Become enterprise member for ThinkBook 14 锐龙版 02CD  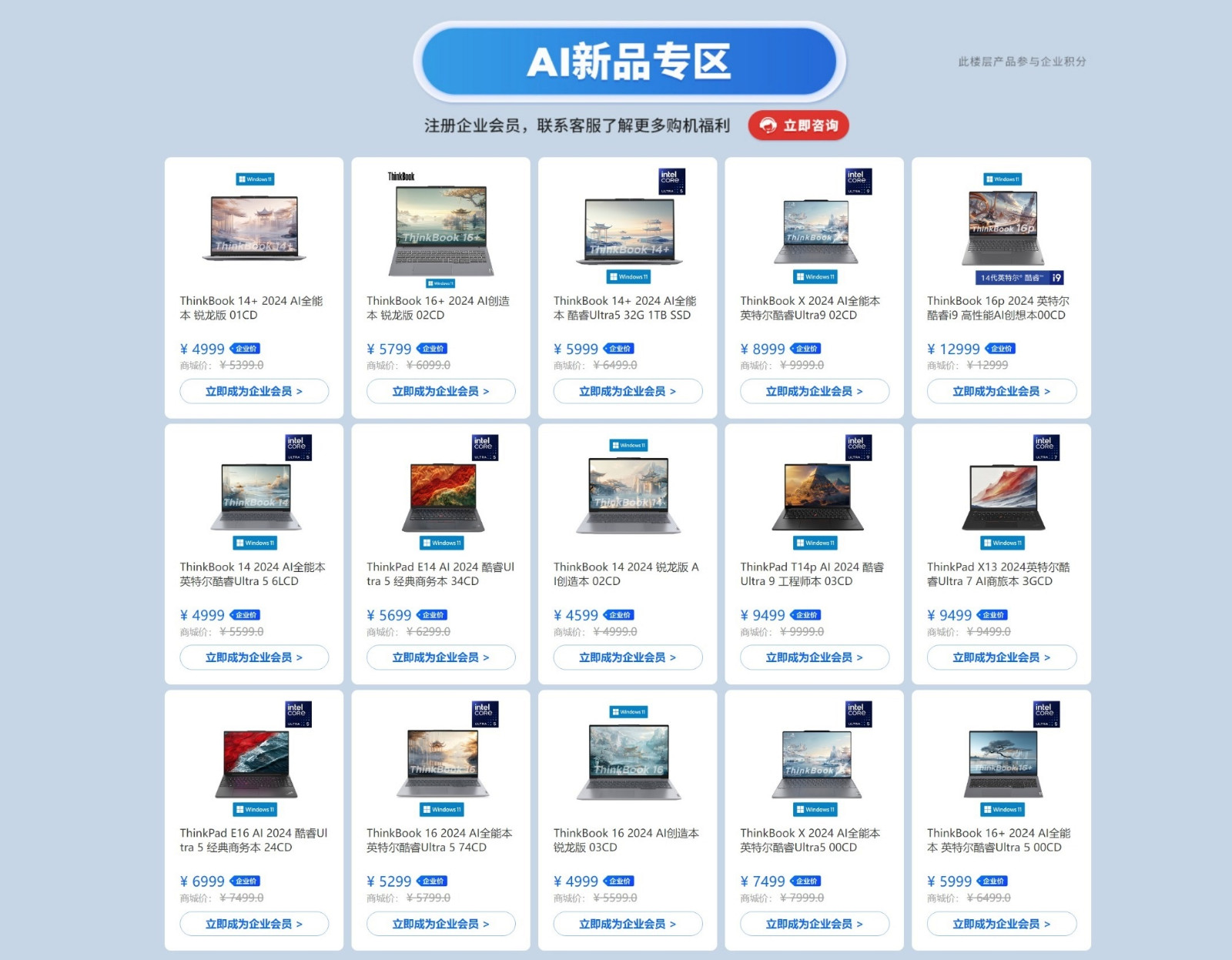(628, 657)
